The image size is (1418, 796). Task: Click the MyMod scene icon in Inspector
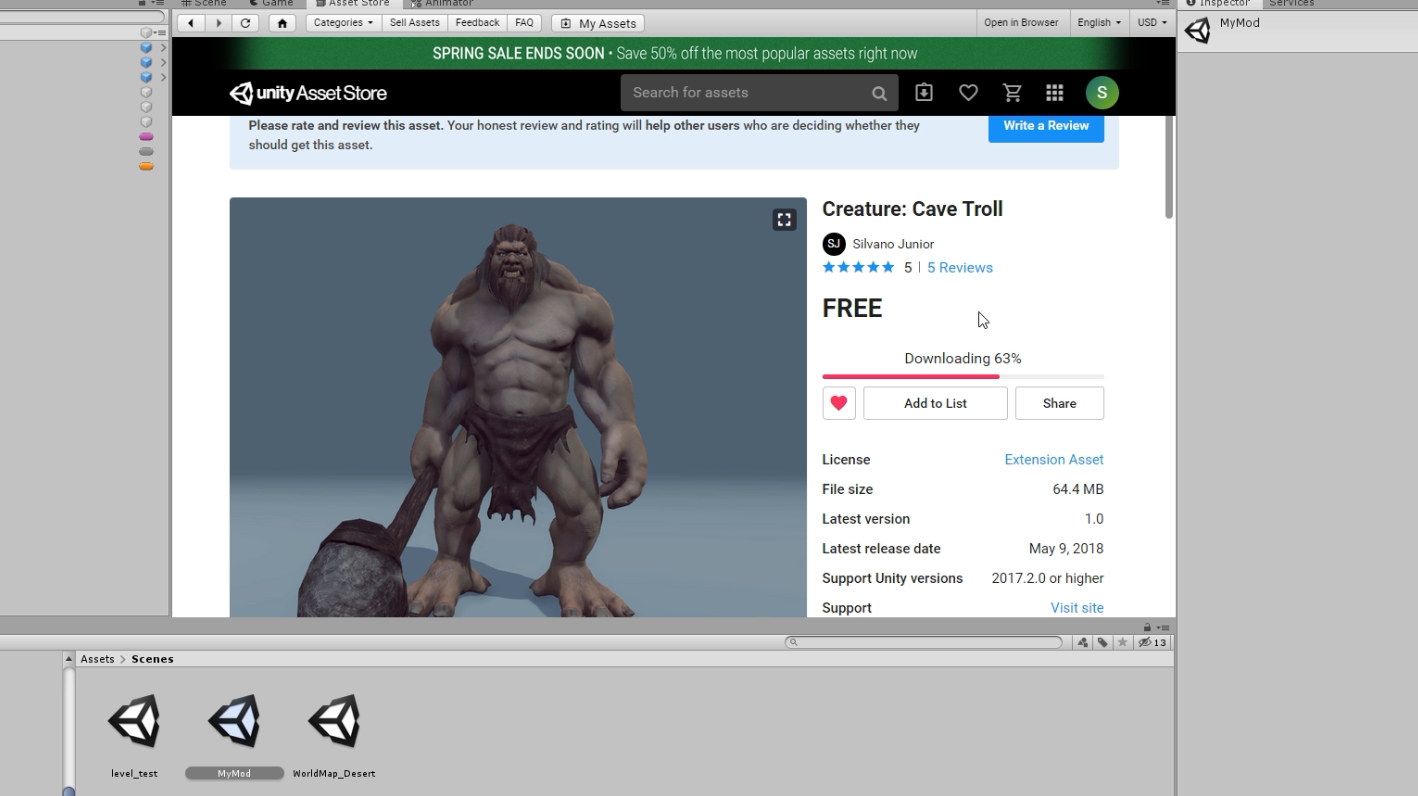[1197, 30]
